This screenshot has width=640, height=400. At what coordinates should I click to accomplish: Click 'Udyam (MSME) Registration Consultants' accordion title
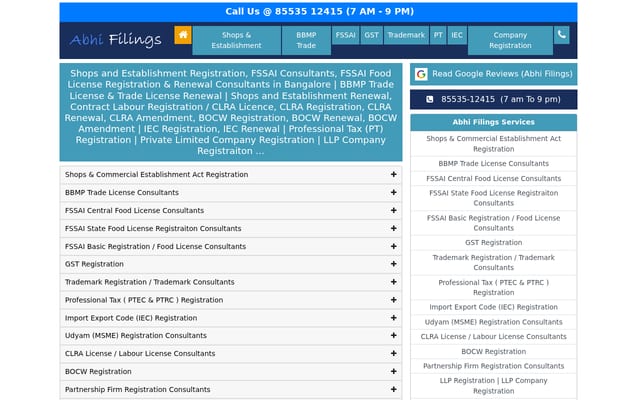[136, 336]
